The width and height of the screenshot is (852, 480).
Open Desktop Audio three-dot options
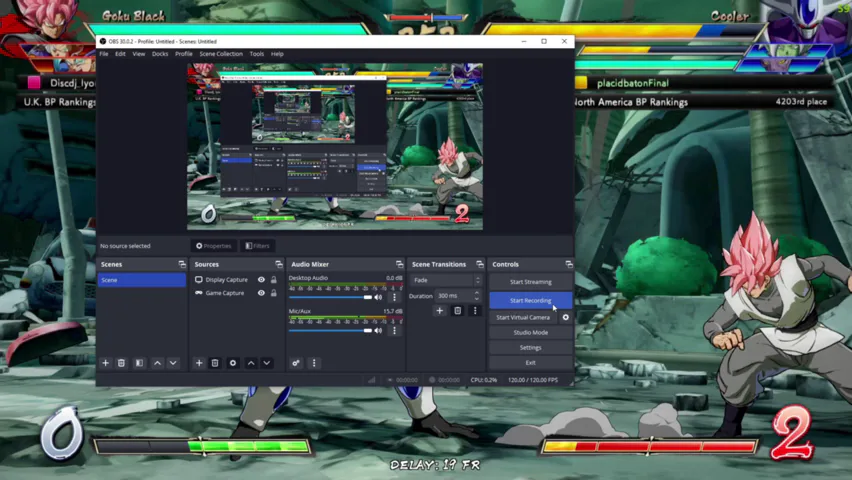pos(394,297)
